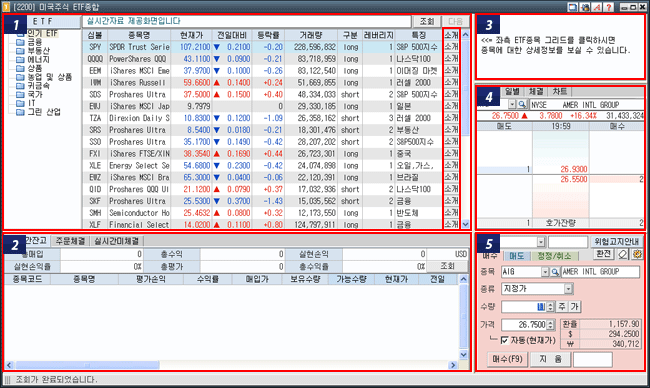The image size is (650, 388).
Task: Select the SMH Semiconductor row
Action: pos(262,213)
